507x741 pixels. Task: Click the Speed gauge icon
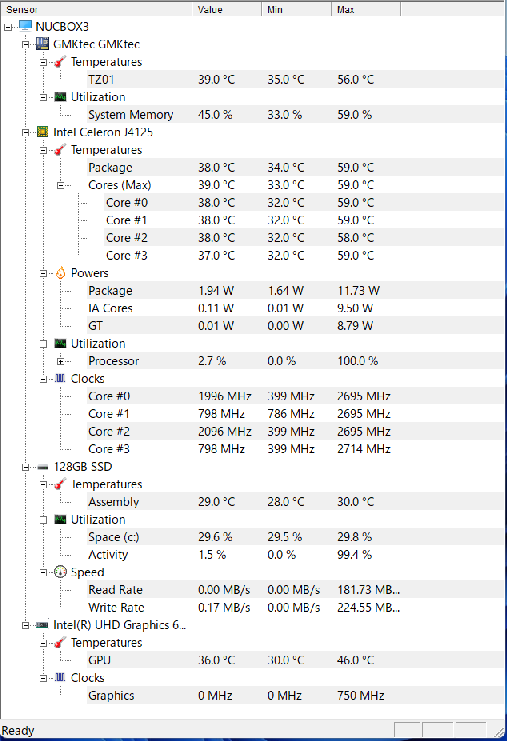[60, 572]
